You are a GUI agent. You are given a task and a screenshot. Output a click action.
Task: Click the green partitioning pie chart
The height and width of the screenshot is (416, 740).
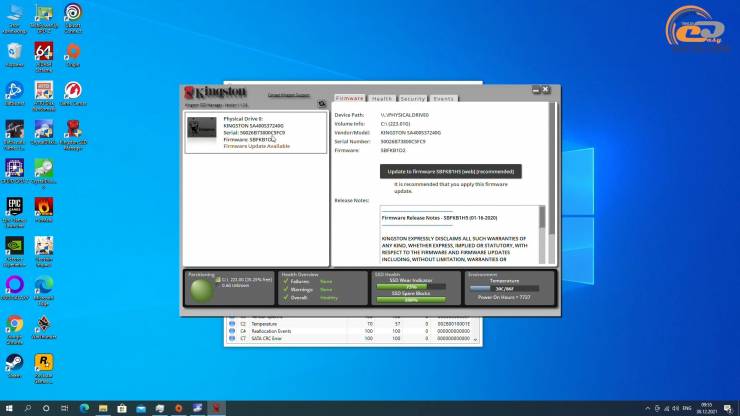pyautogui.click(x=202, y=290)
